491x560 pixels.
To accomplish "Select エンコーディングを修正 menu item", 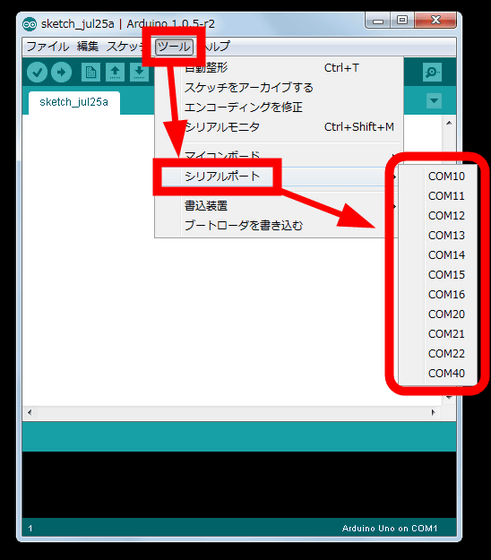I will (x=279, y=107).
